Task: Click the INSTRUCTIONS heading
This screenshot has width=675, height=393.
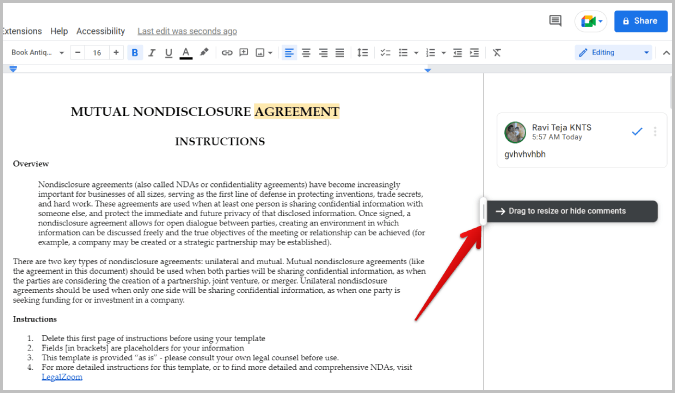Action: click(x=220, y=141)
